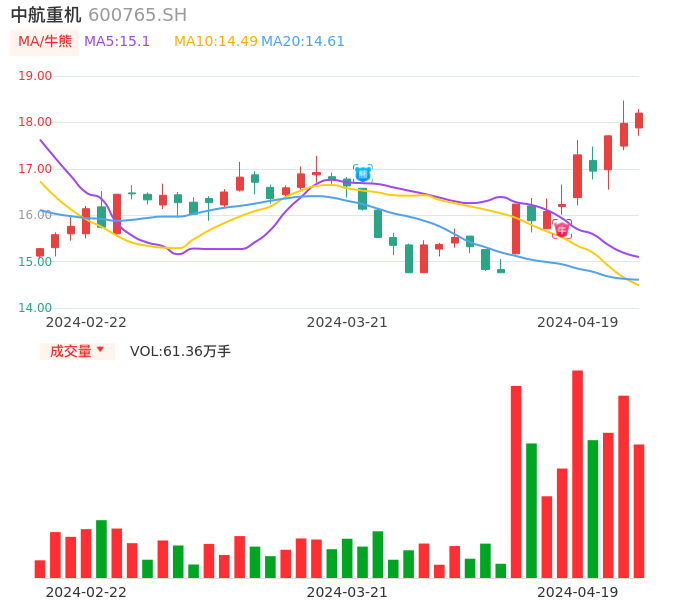
Task: Click the 19.00 price axis label
Action: coord(35,76)
